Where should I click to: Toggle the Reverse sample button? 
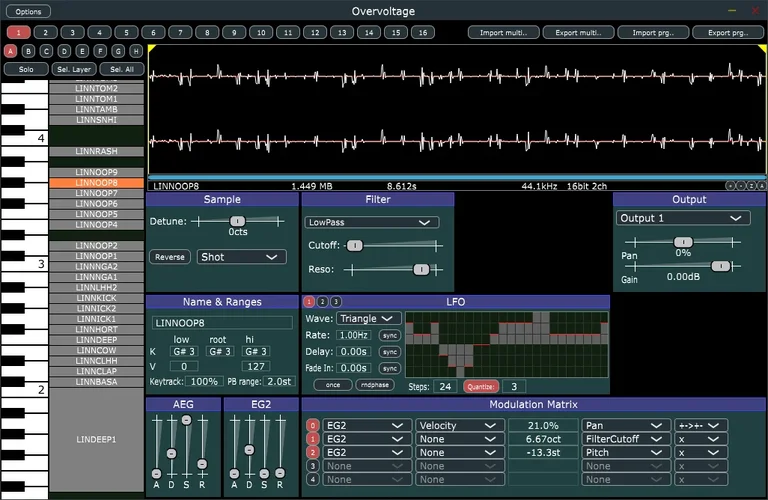[x=170, y=257]
